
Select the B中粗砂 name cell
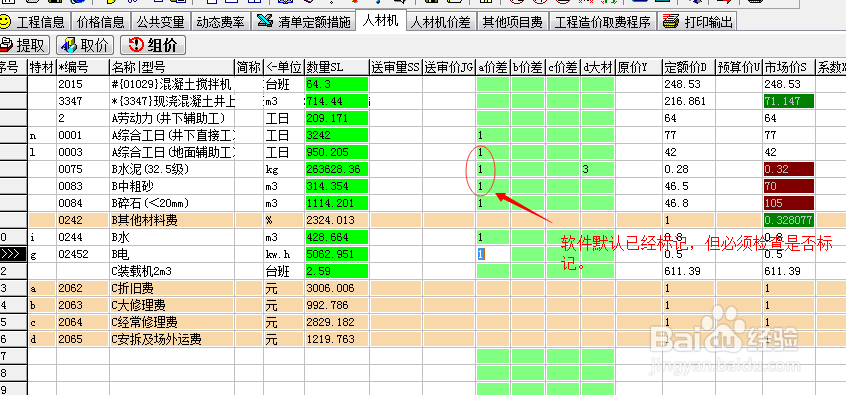click(172, 186)
